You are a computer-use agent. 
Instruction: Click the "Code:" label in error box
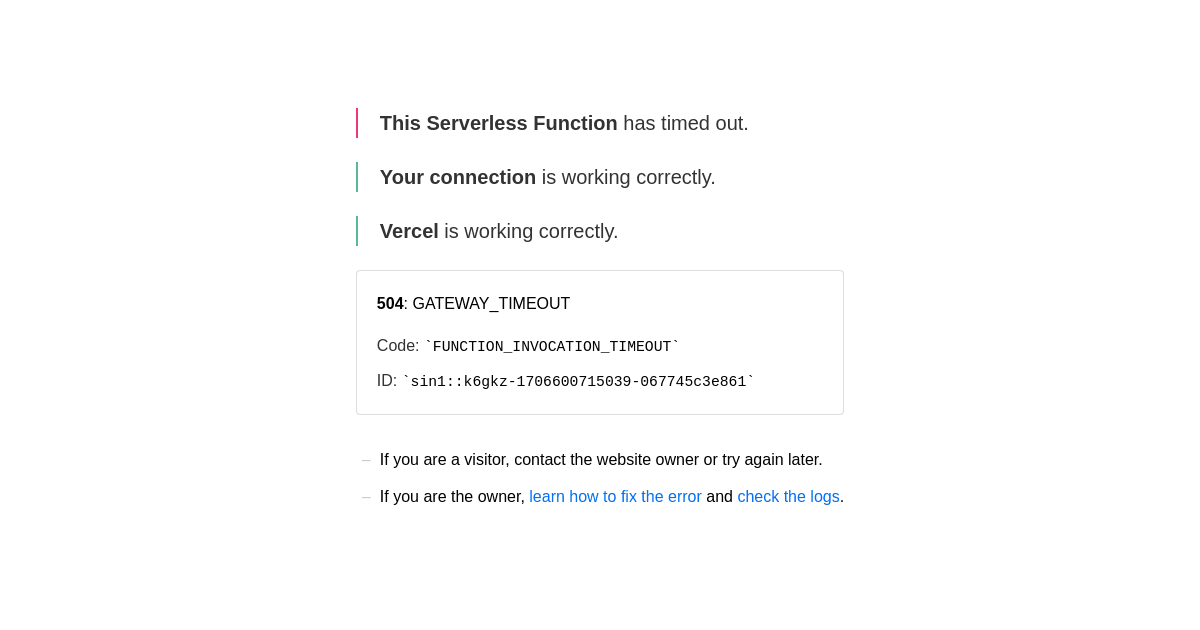398,346
